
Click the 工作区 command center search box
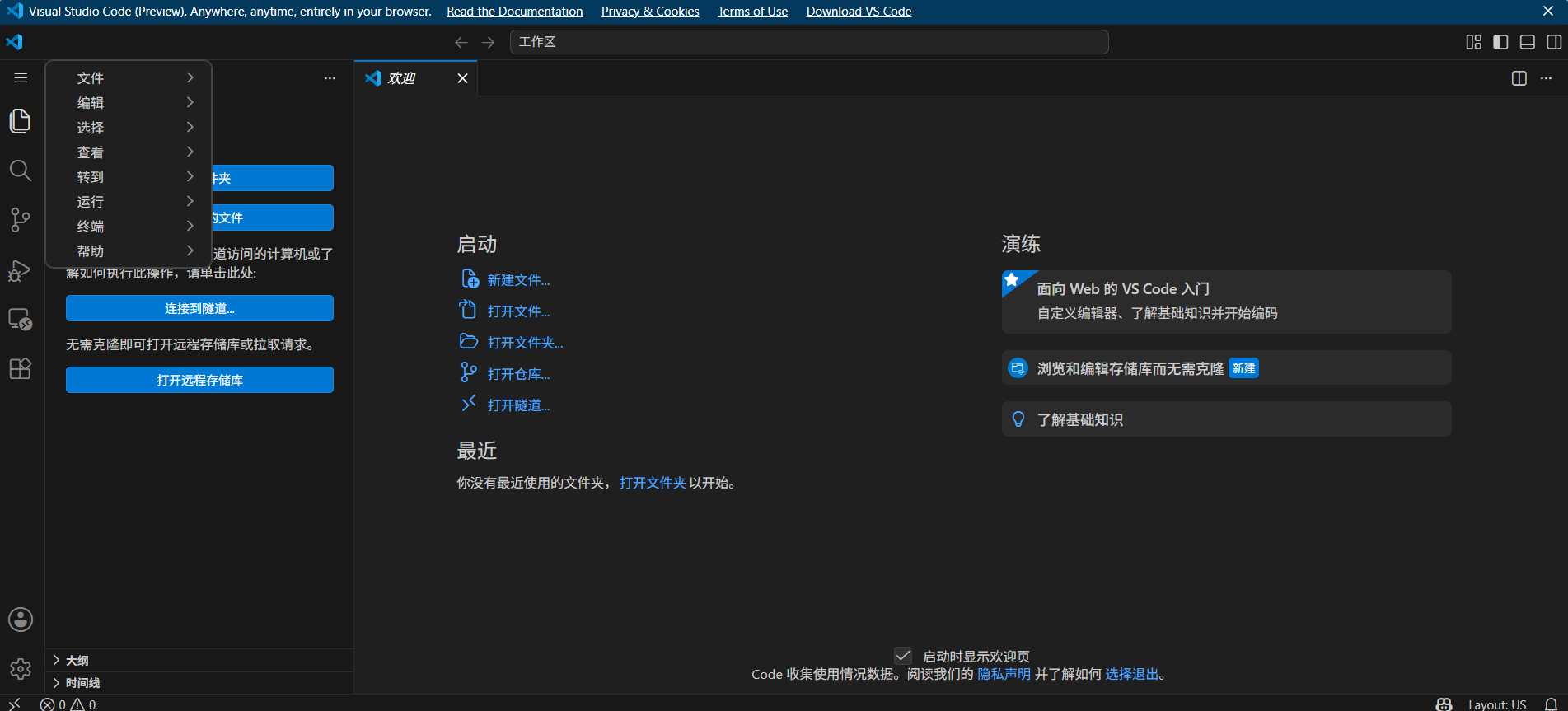point(809,42)
